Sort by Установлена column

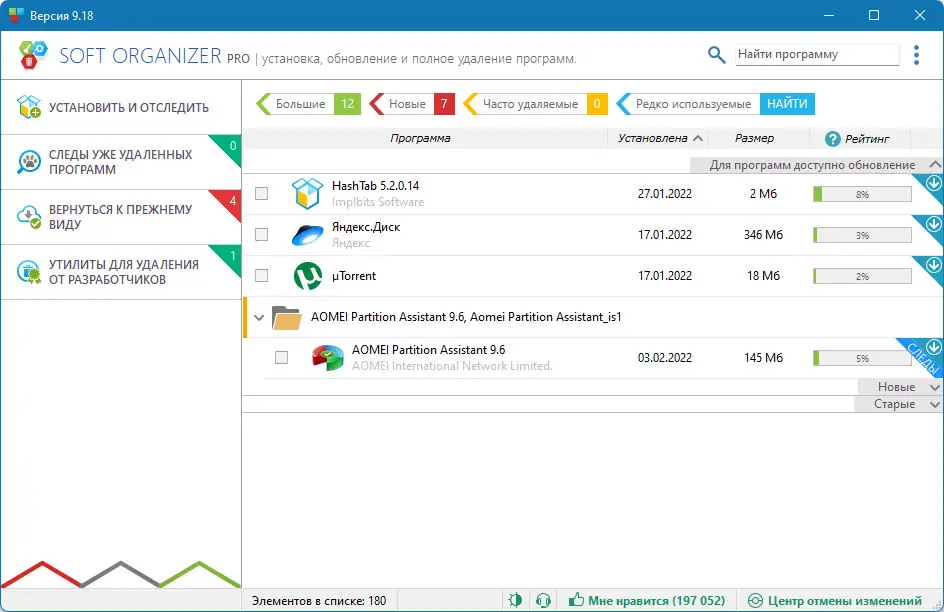pos(659,138)
